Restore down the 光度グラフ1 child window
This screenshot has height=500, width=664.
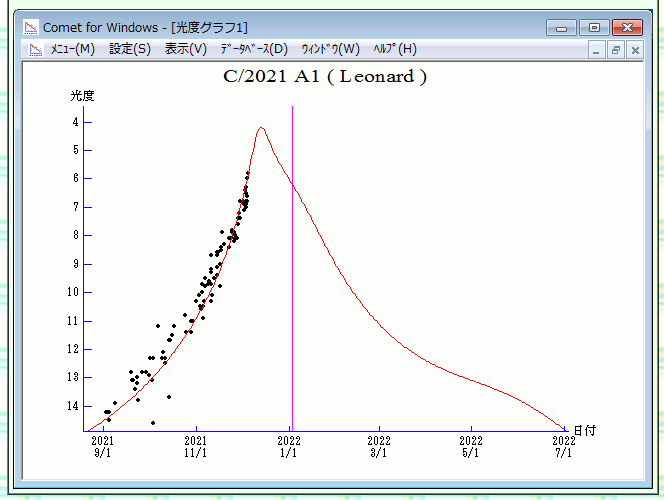pyautogui.click(x=615, y=49)
